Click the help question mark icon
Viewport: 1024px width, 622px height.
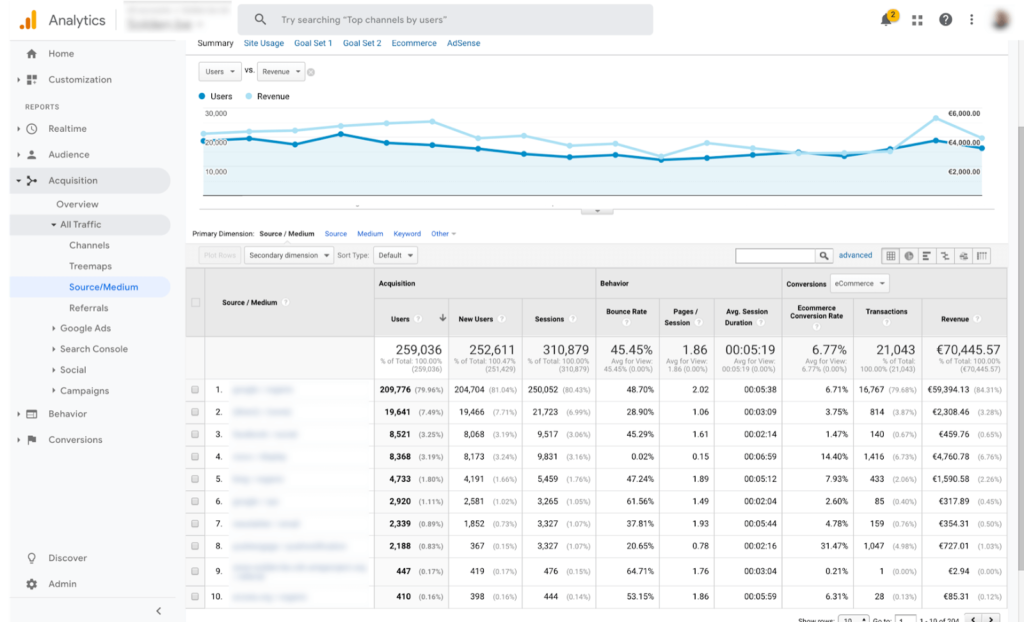(945, 20)
